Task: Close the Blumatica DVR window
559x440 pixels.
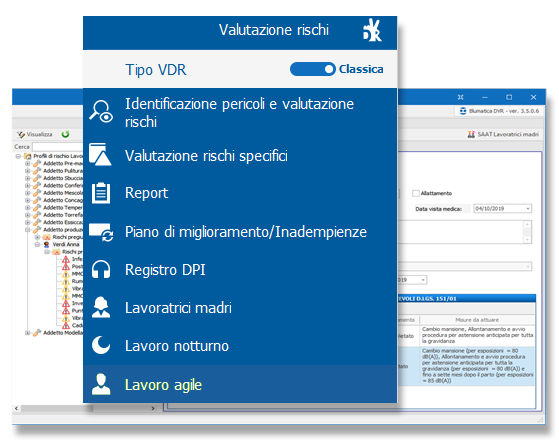Action: coord(533,97)
